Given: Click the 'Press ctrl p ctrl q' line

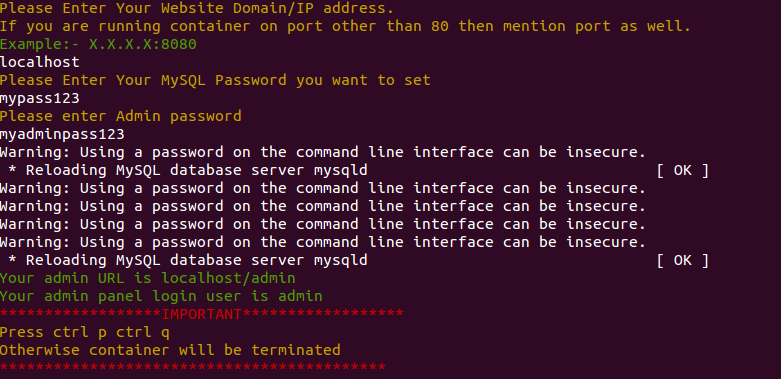Looking at the screenshot, I should tap(85, 332).
